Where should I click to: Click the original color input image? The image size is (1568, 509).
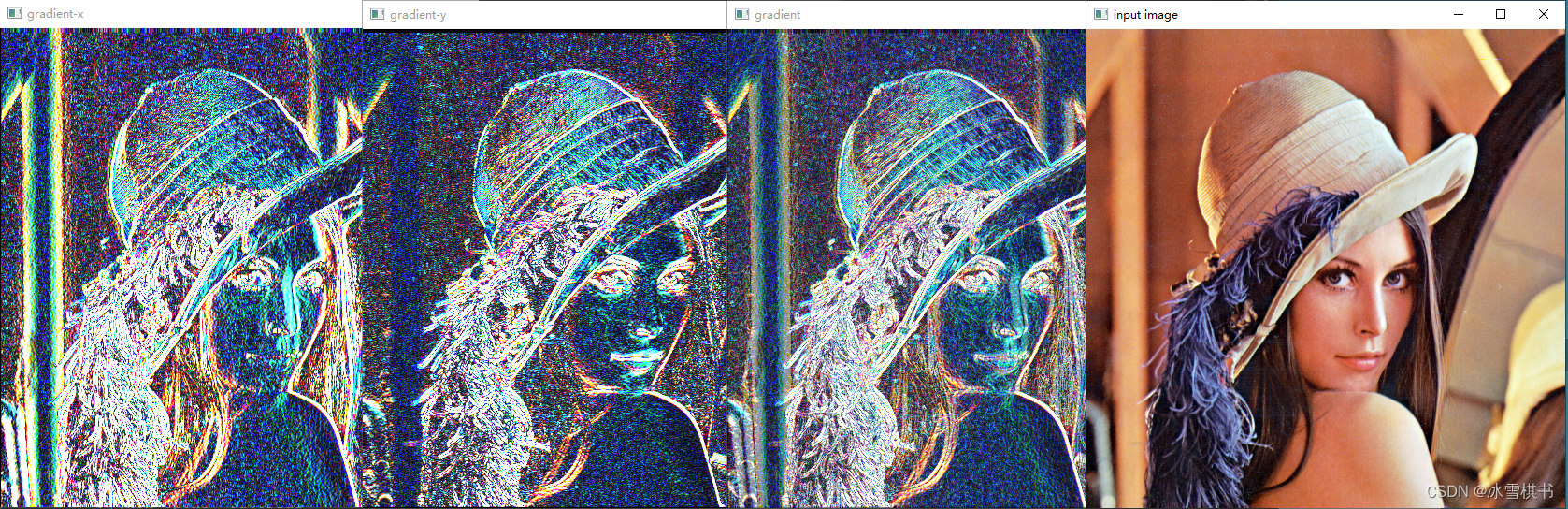[x=1326, y=268]
